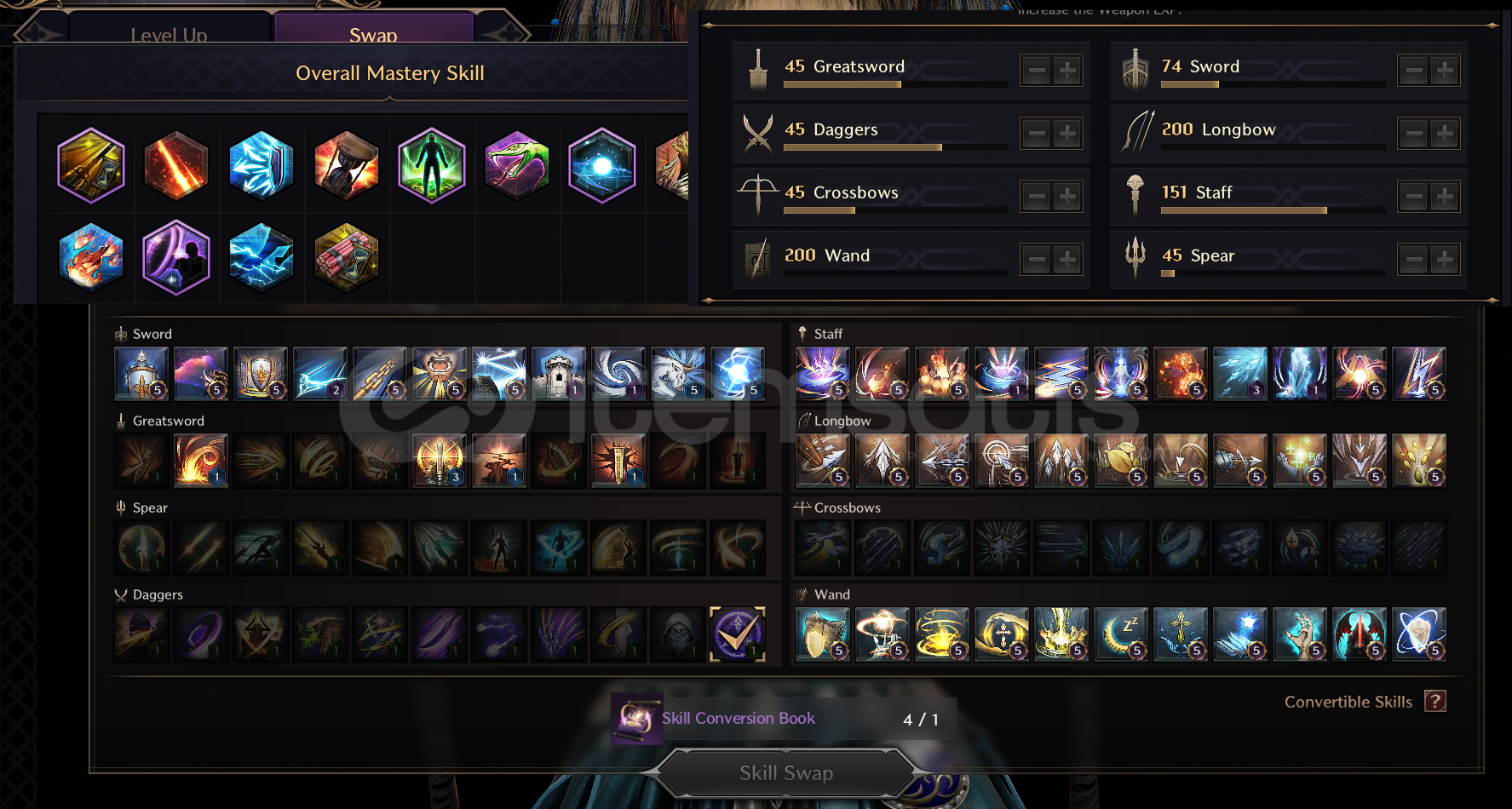Decrease Staff mastery with minus button
This screenshot has height=809, width=1512.
[1414, 197]
